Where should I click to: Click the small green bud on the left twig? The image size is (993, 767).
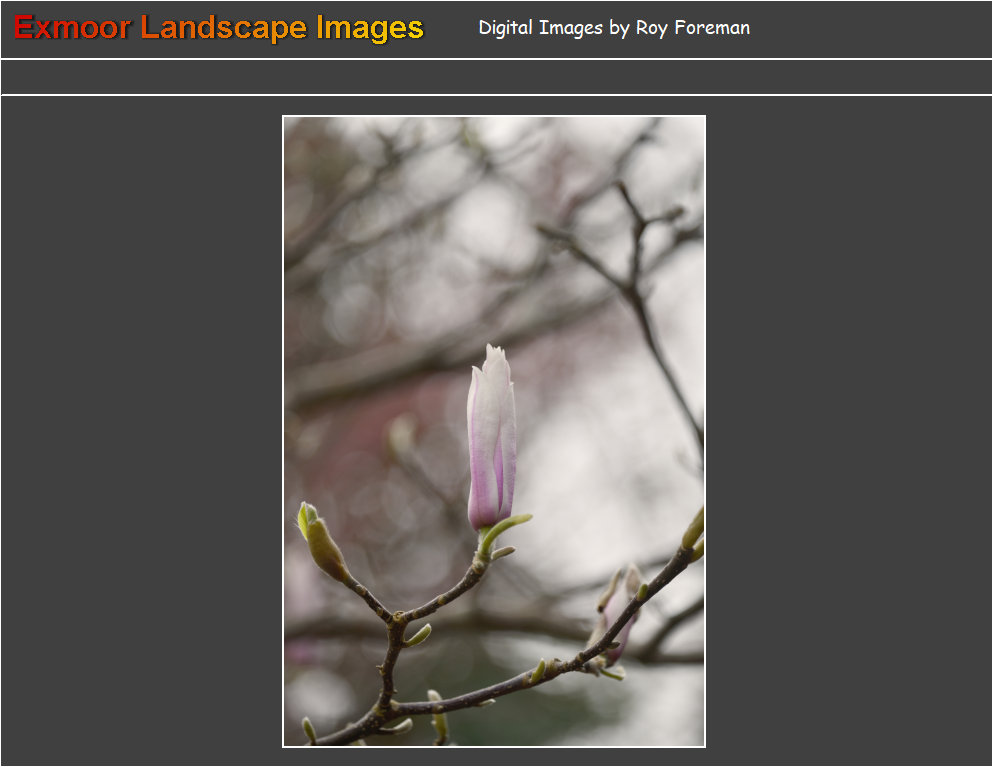coord(322,543)
